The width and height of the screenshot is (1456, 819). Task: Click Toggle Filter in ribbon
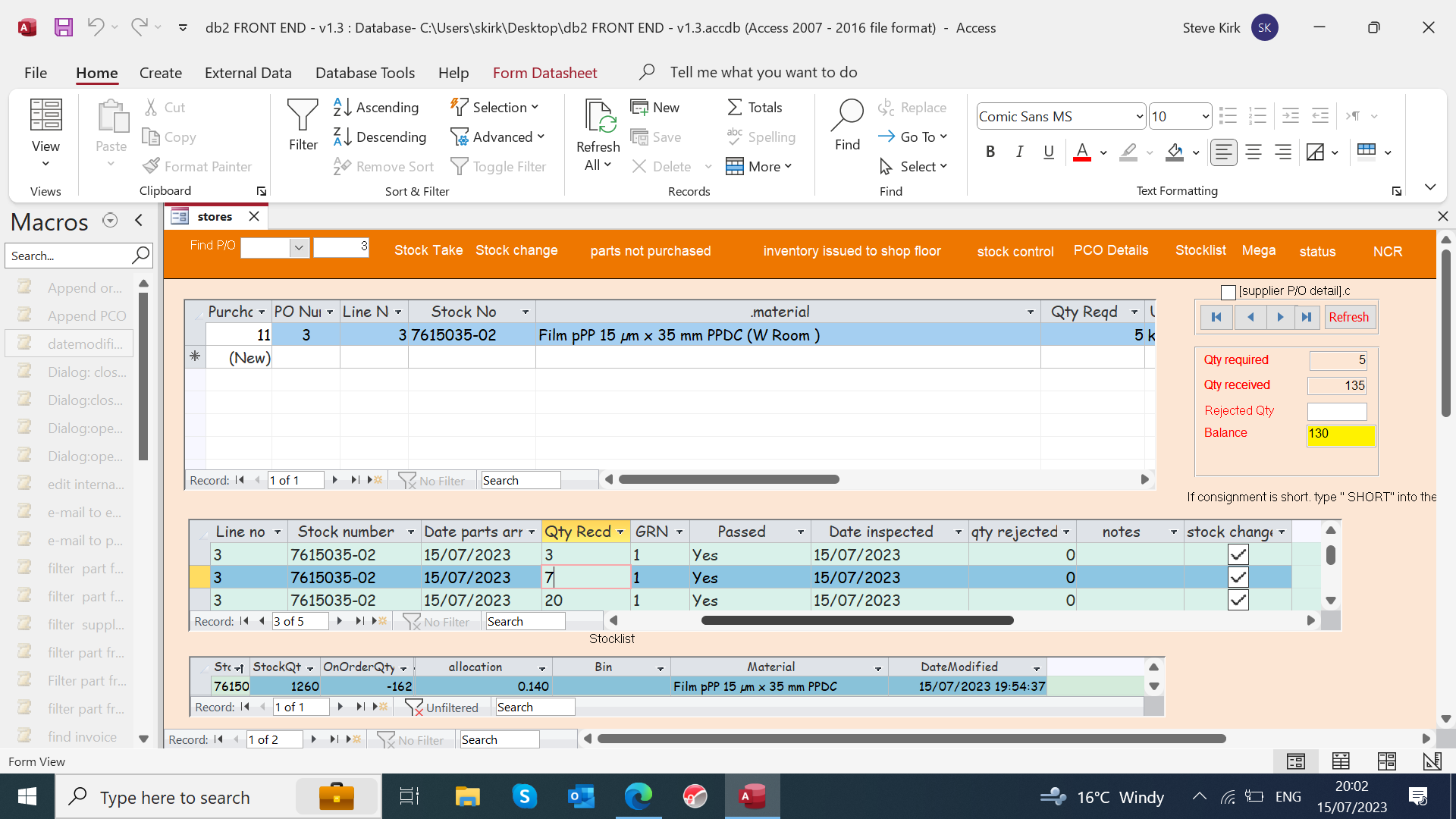click(x=499, y=166)
